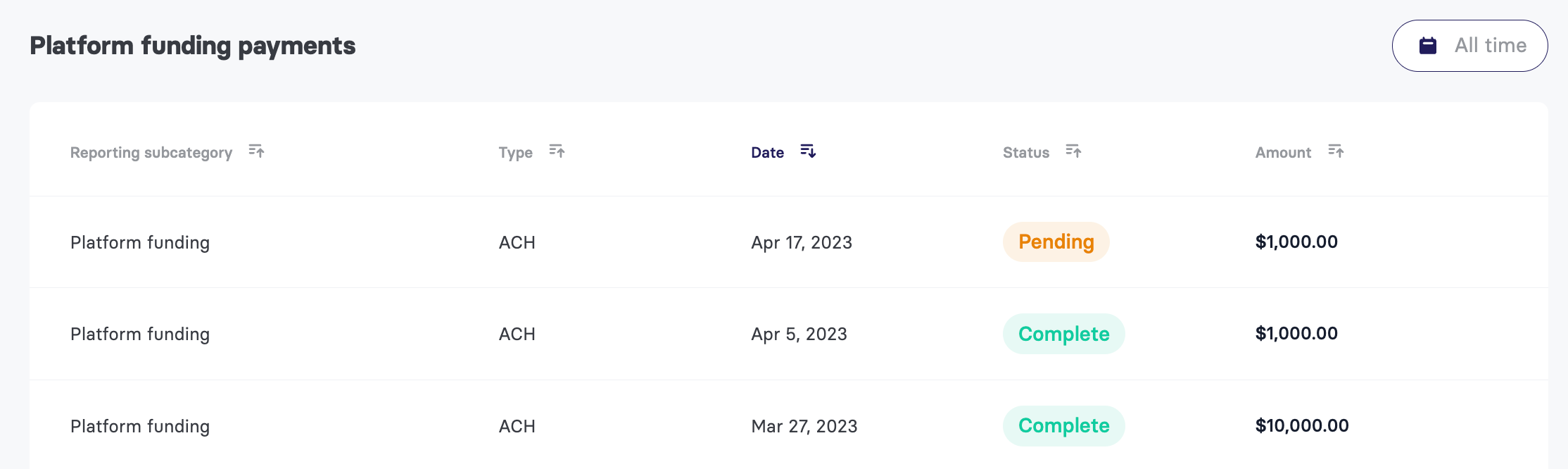
Task: Click calendar icon in All time button
Action: 1428,46
